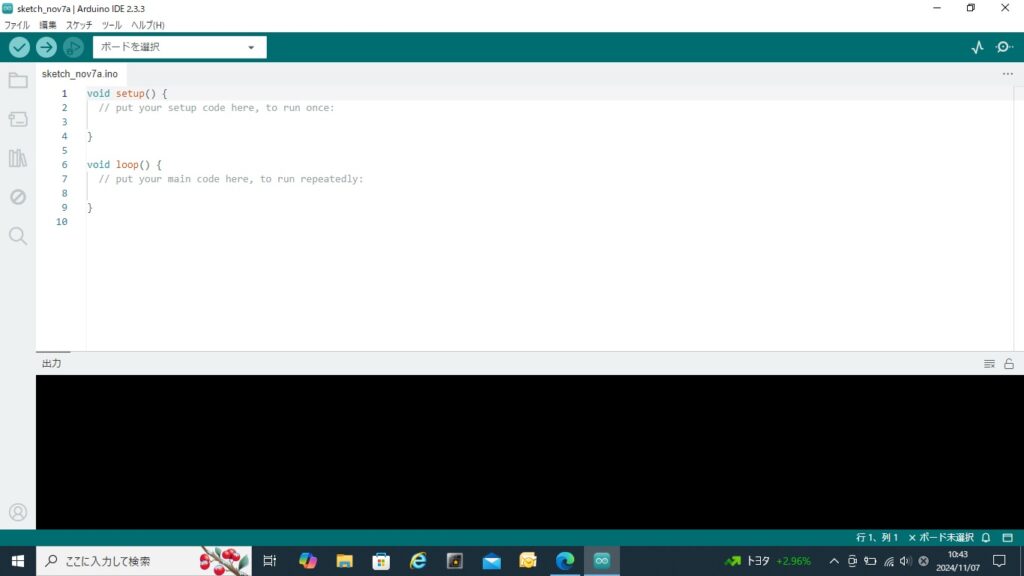Click the void setup() line of code
Image resolution: width=1024 pixels, height=576 pixels.
coord(127,93)
